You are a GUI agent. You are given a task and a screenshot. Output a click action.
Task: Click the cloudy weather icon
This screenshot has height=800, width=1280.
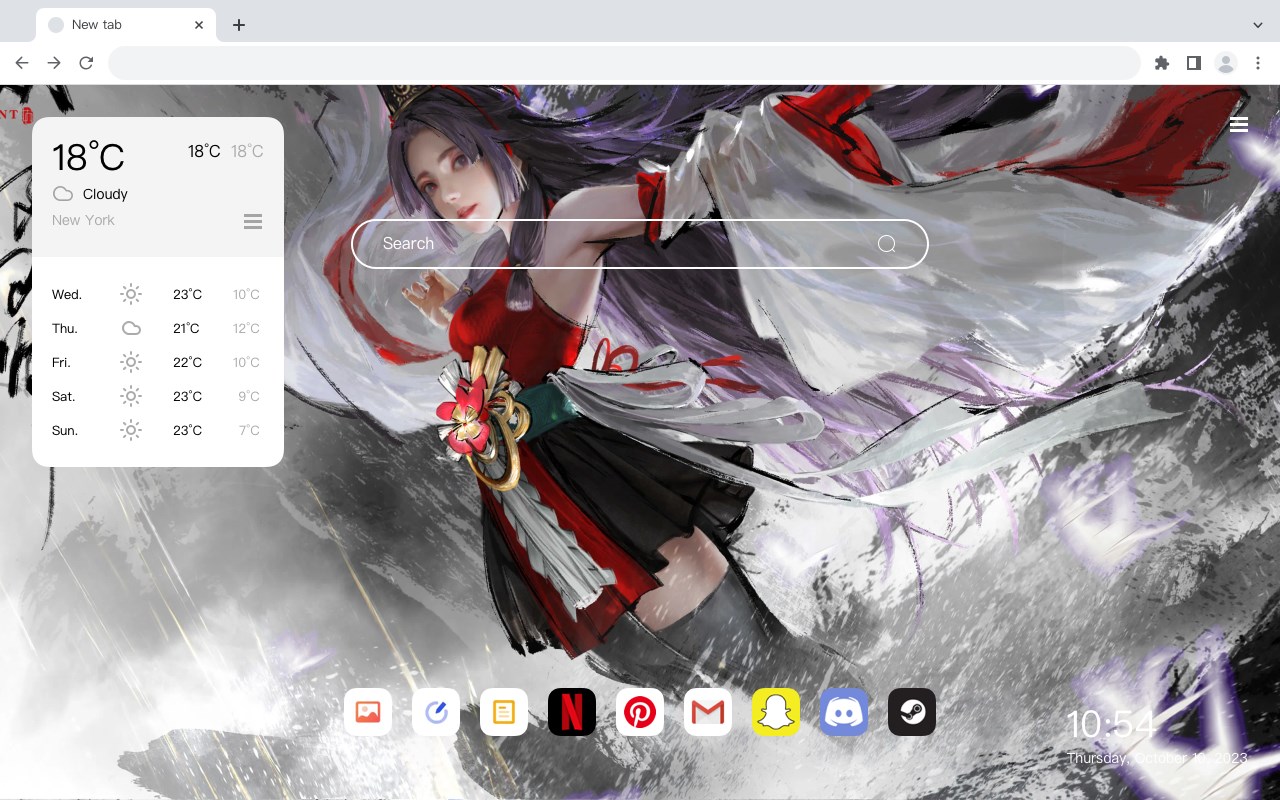[63, 194]
